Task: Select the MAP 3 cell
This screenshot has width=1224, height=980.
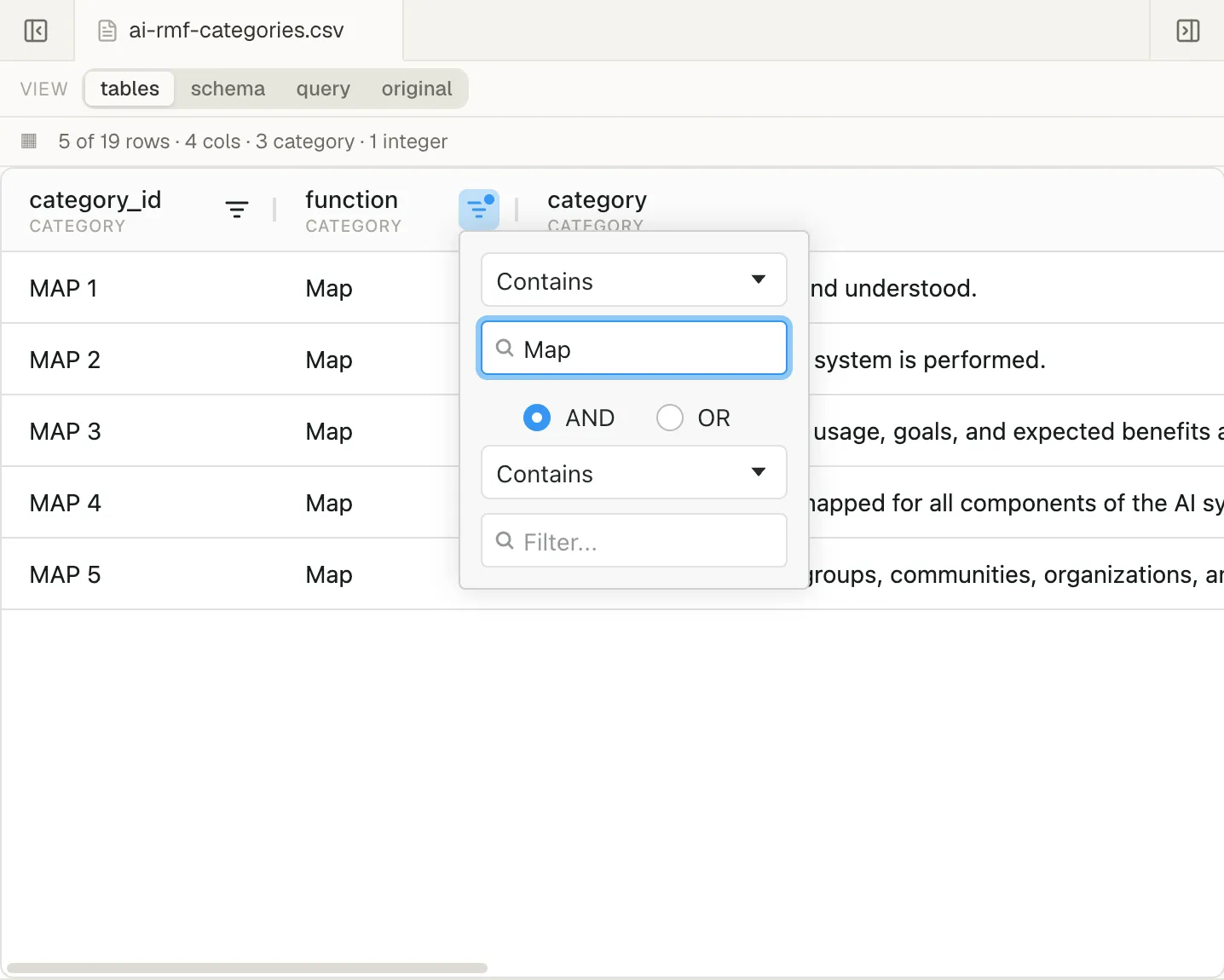Action: 65,431
